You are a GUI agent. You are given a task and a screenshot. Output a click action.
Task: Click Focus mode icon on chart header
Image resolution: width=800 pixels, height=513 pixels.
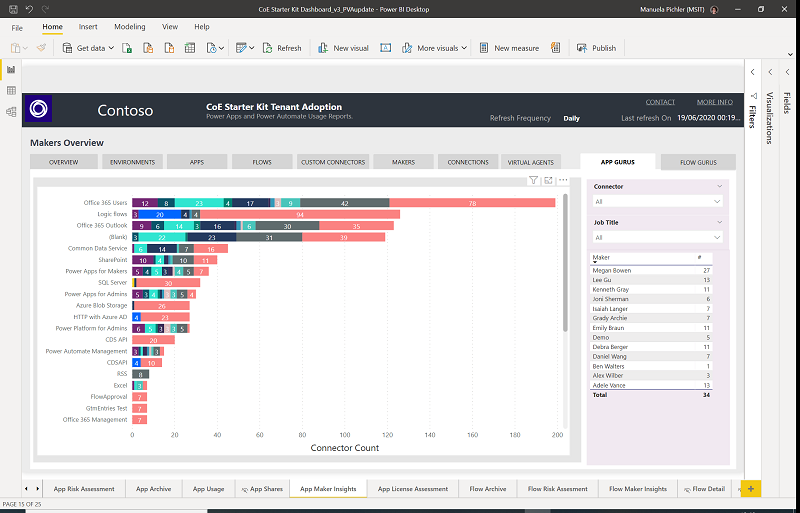(548, 180)
